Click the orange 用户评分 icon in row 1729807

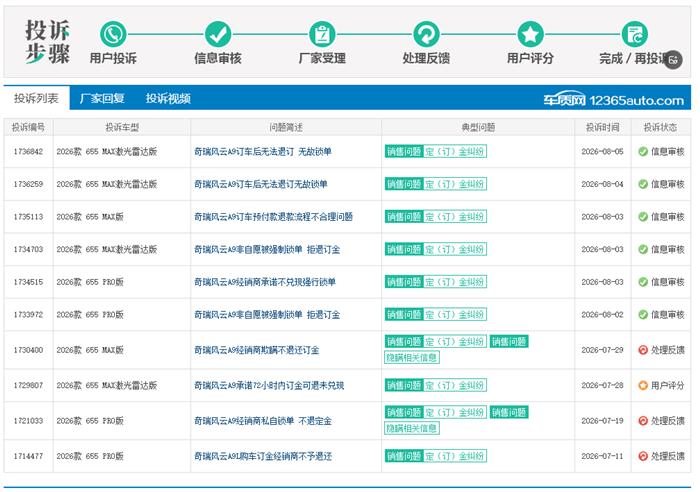click(643, 385)
